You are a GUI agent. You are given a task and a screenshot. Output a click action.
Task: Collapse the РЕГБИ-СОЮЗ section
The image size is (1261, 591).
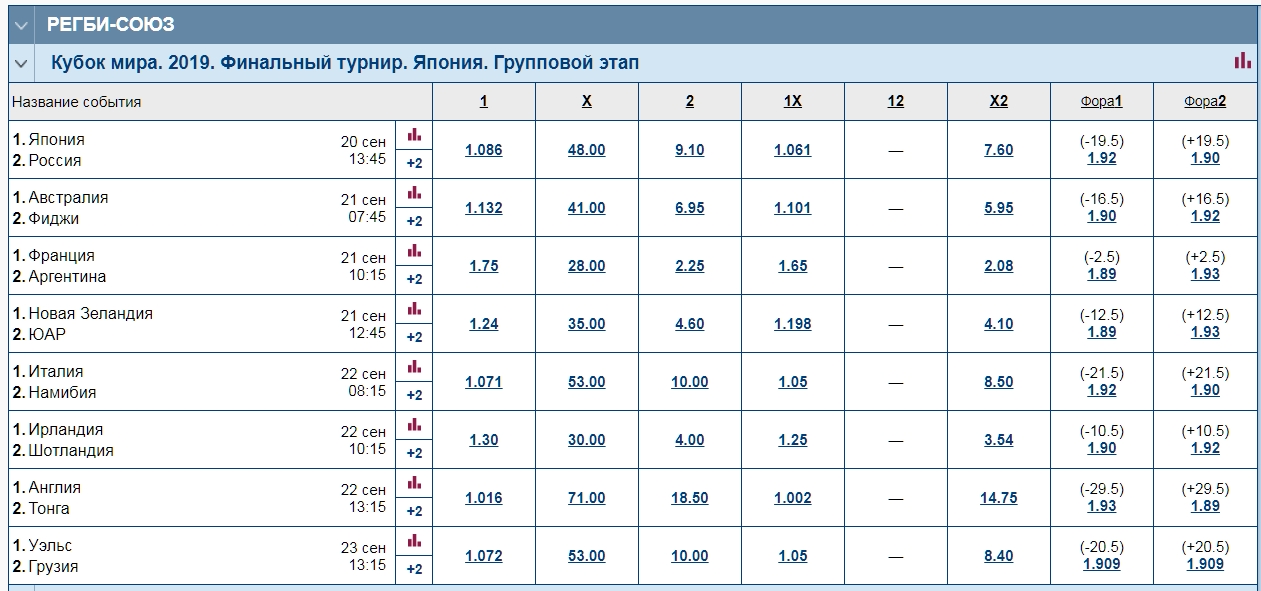coord(21,25)
